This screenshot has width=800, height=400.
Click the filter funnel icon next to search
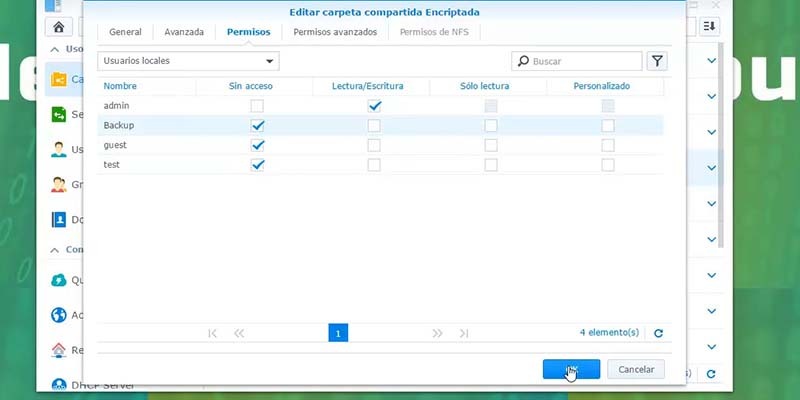pyautogui.click(x=657, y=61)
